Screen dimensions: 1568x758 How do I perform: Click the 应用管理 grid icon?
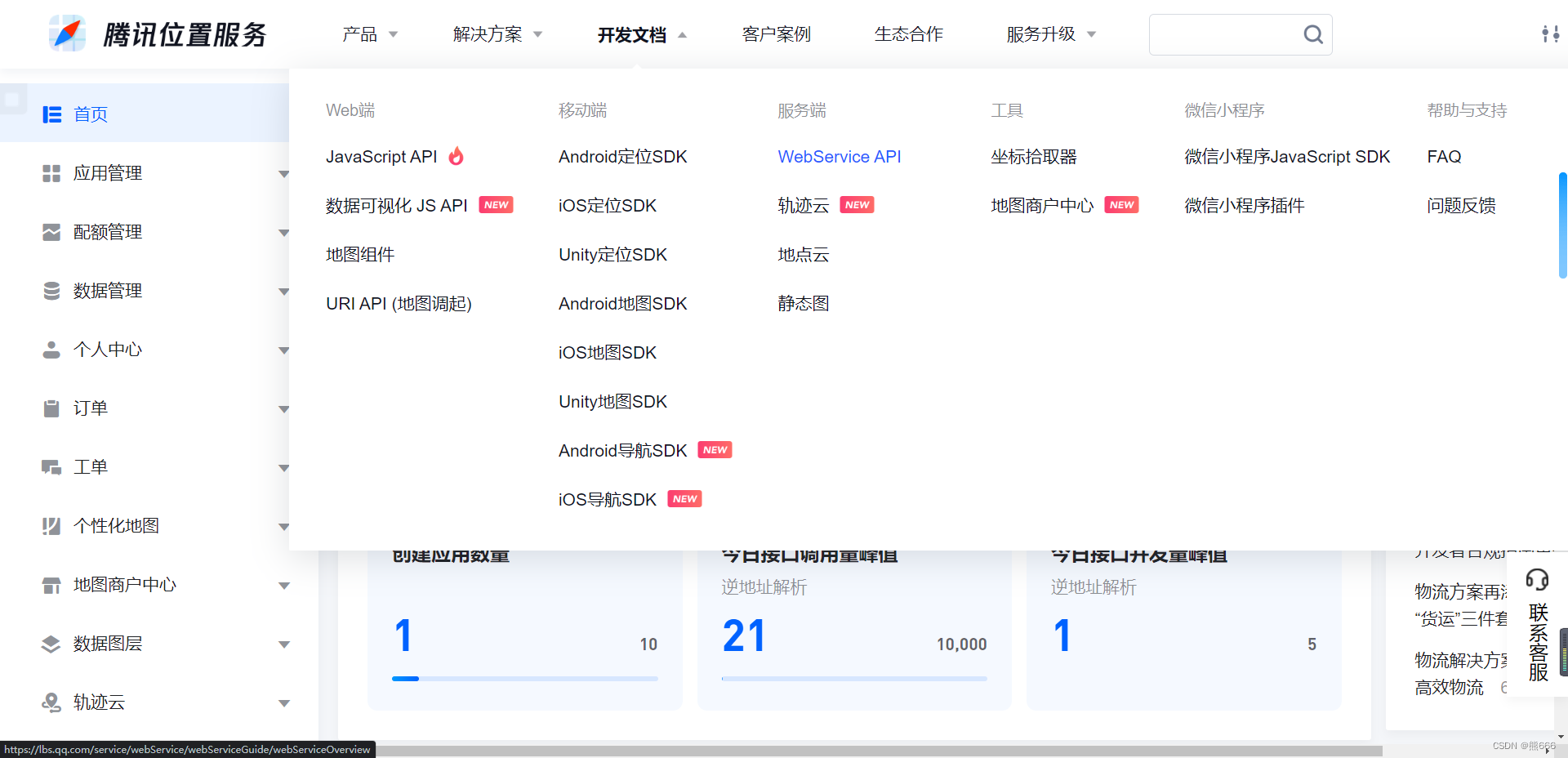click(x=51, y=173)
